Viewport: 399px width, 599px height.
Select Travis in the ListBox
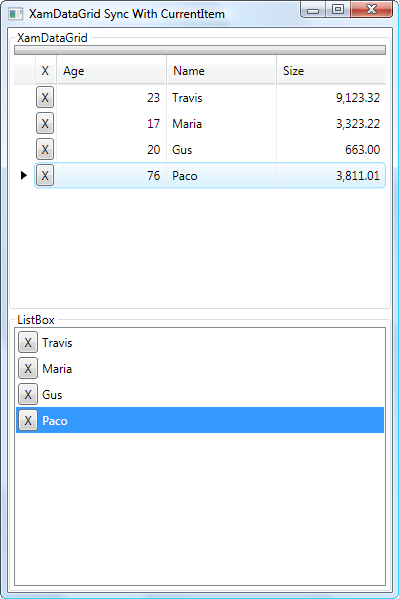coord(200,342)
